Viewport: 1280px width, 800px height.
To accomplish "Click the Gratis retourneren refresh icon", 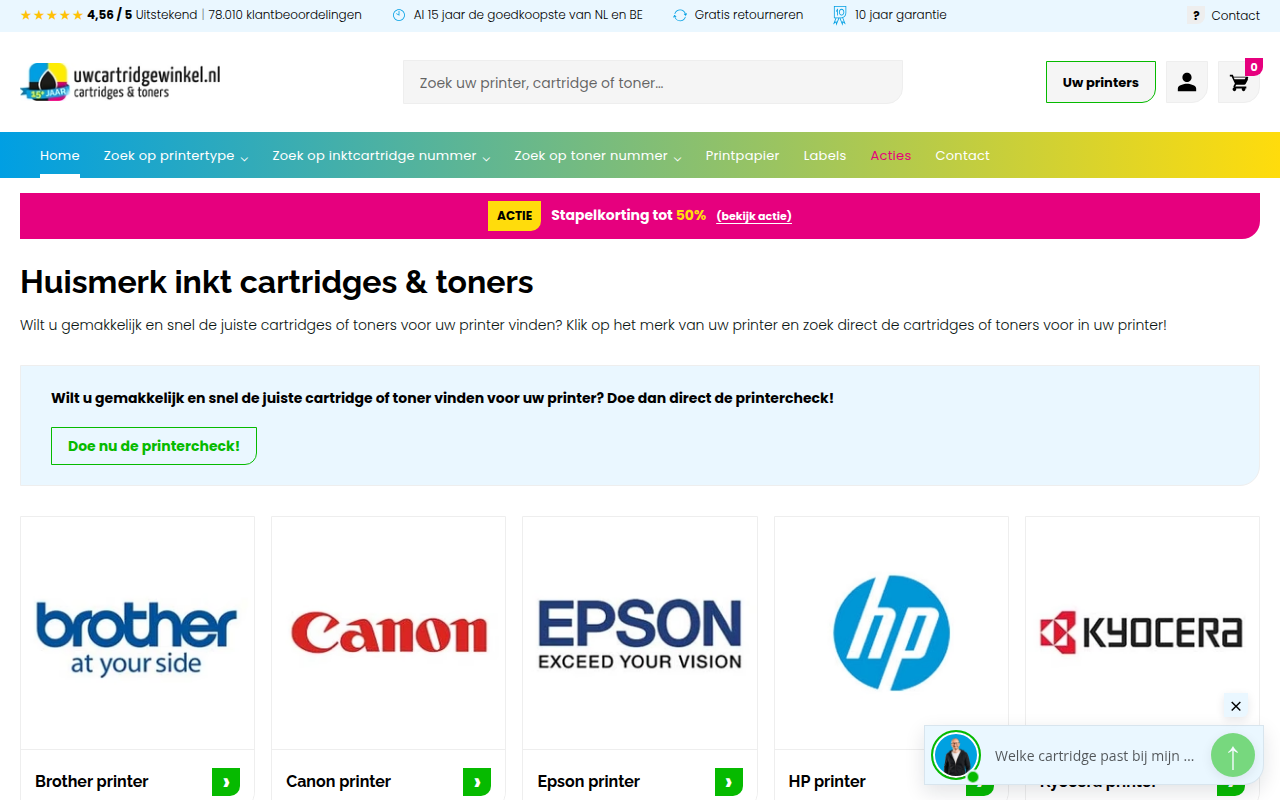I will pyautogui.click(x=680, y=15).
